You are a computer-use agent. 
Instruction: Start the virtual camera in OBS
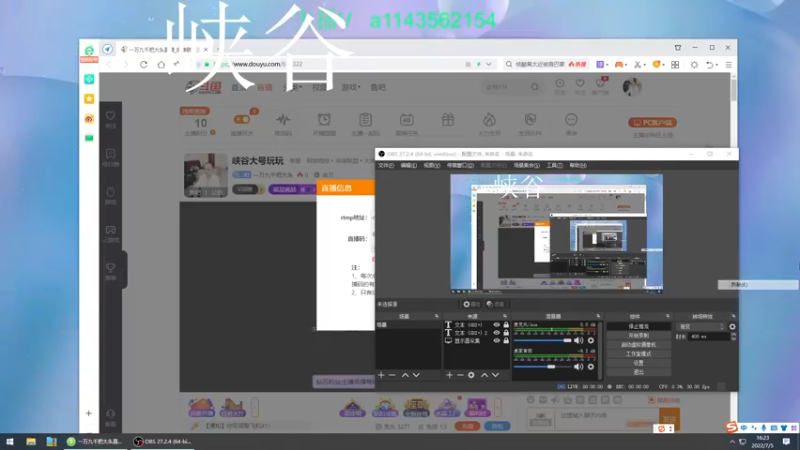click(638, 345)
